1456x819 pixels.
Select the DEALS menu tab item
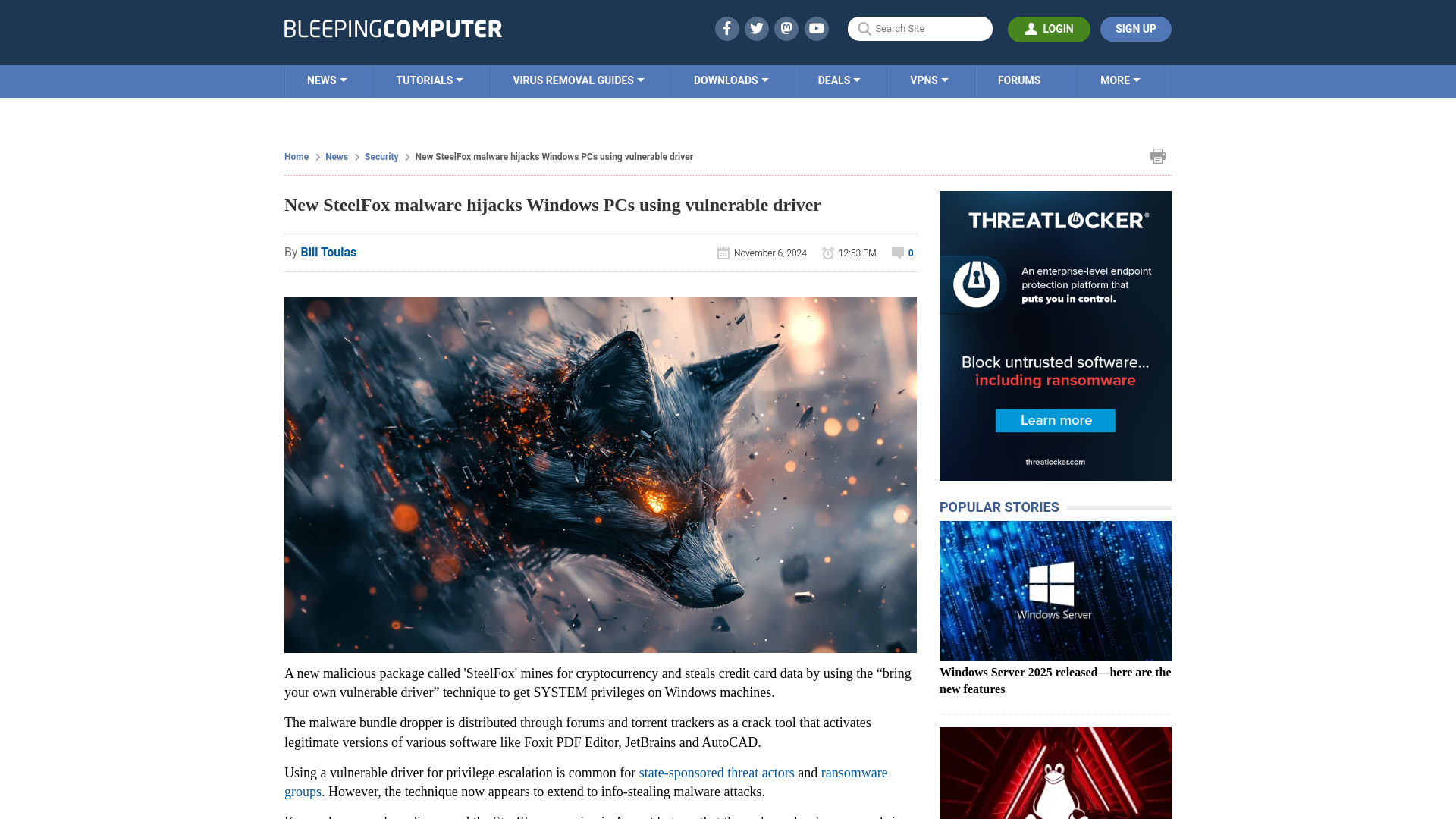839,80
